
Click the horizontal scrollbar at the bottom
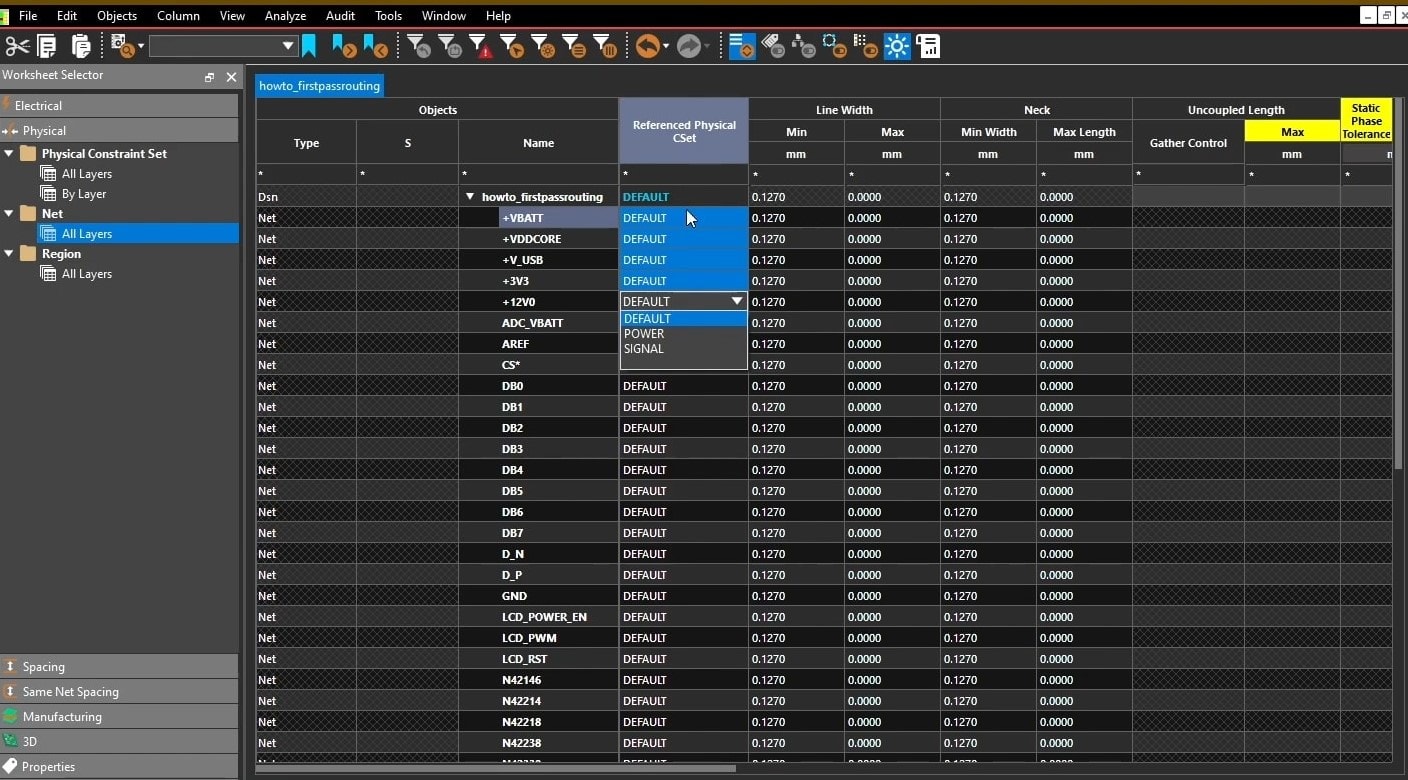(495, 769)
